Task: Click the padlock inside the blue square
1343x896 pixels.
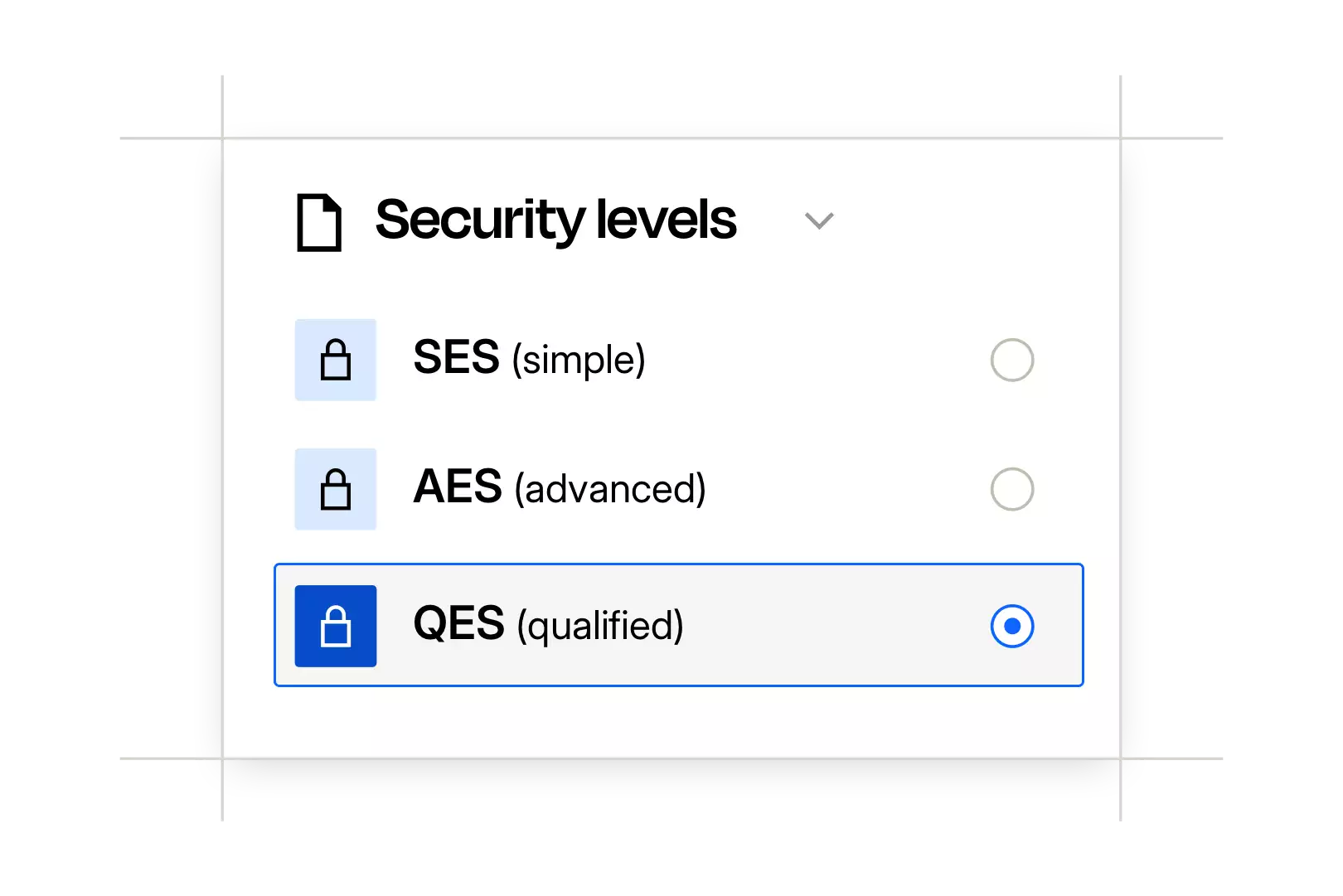Action: tap(335, 626)
